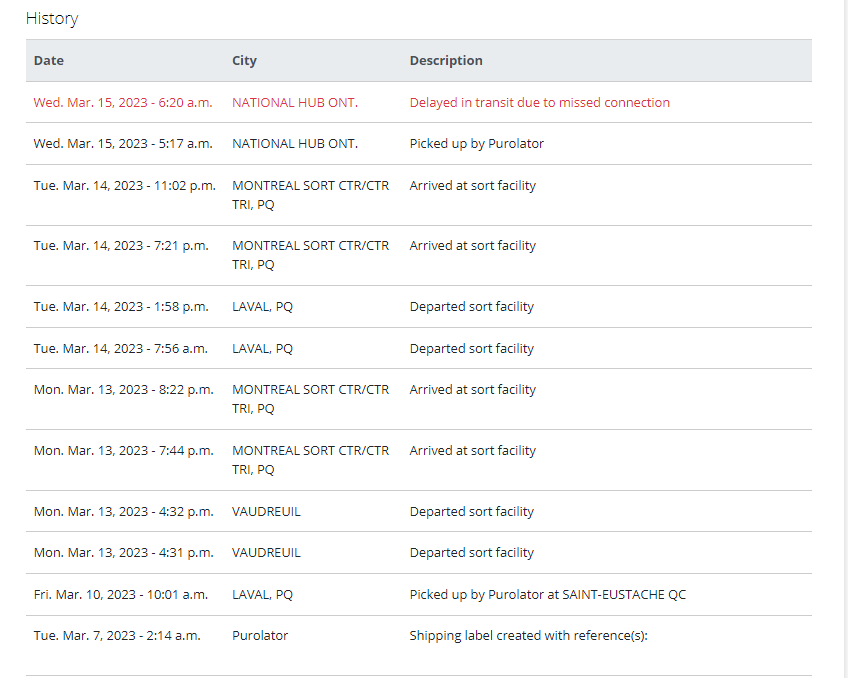This screenshot has width=848, height=678.
Task: Select MONTREAL SORT CTR city at 7:44 p.m.
Action: (310, 460)
